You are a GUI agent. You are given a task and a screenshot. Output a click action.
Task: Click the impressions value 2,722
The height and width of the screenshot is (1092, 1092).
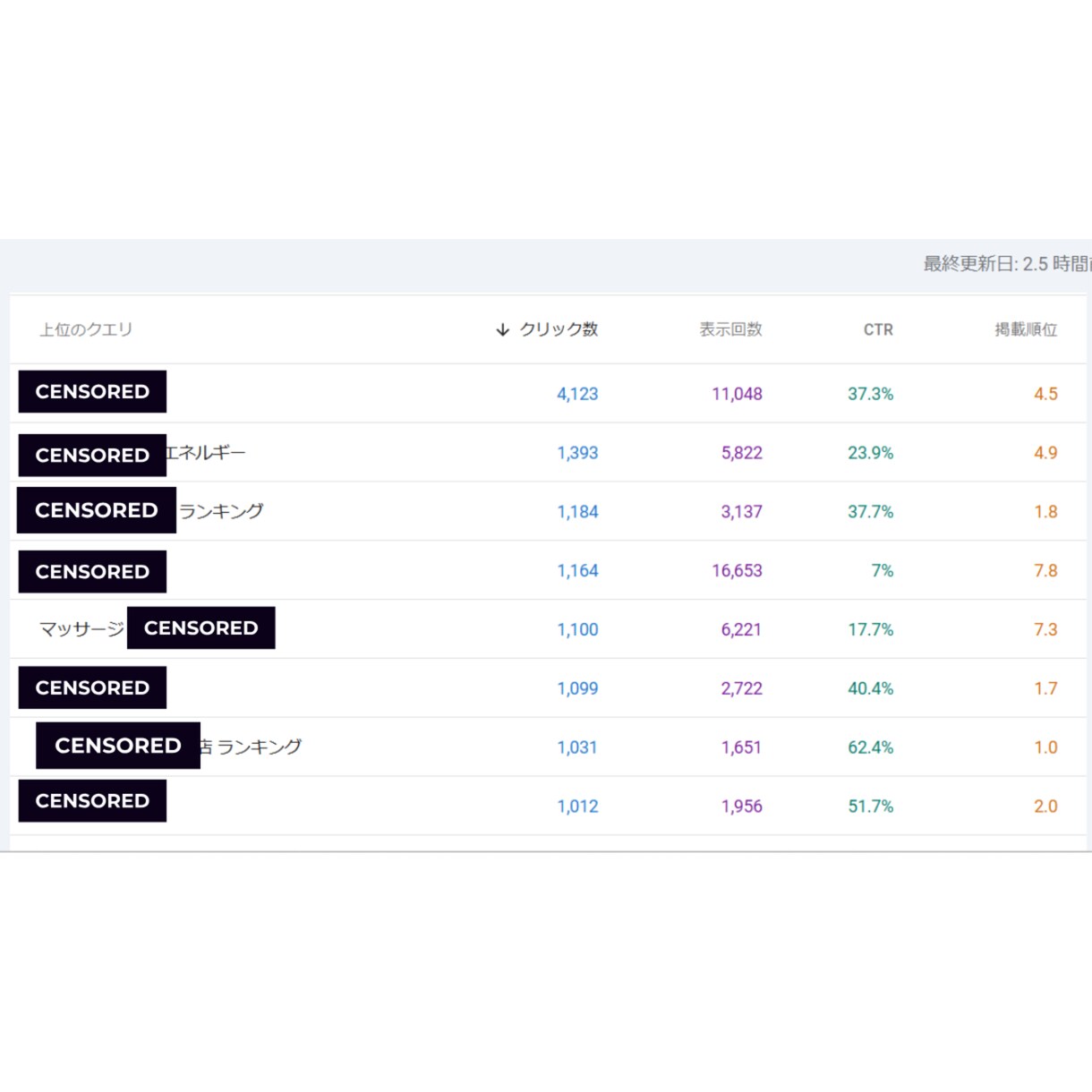tap(741, 689)
